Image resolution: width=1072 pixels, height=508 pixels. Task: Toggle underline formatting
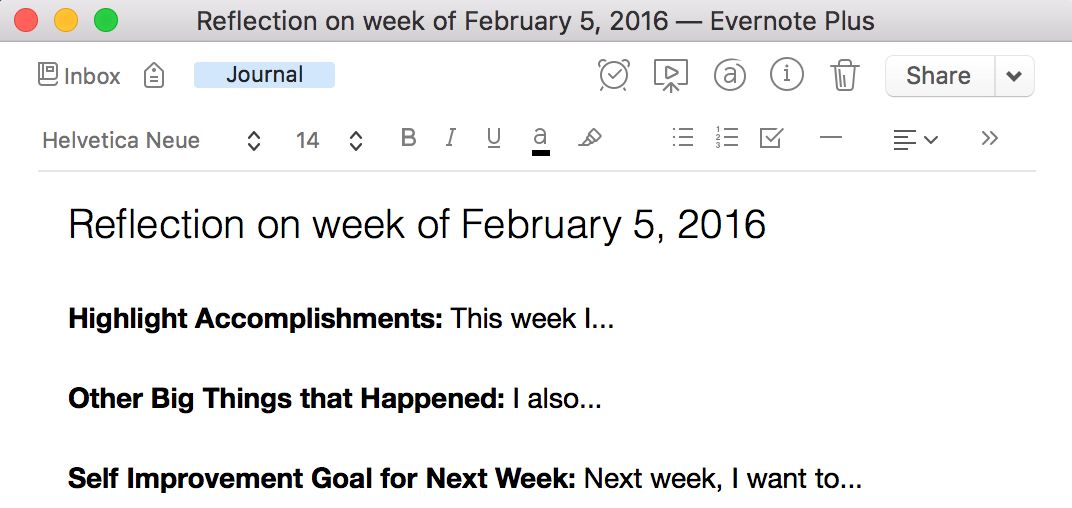(x=494, y=139)
